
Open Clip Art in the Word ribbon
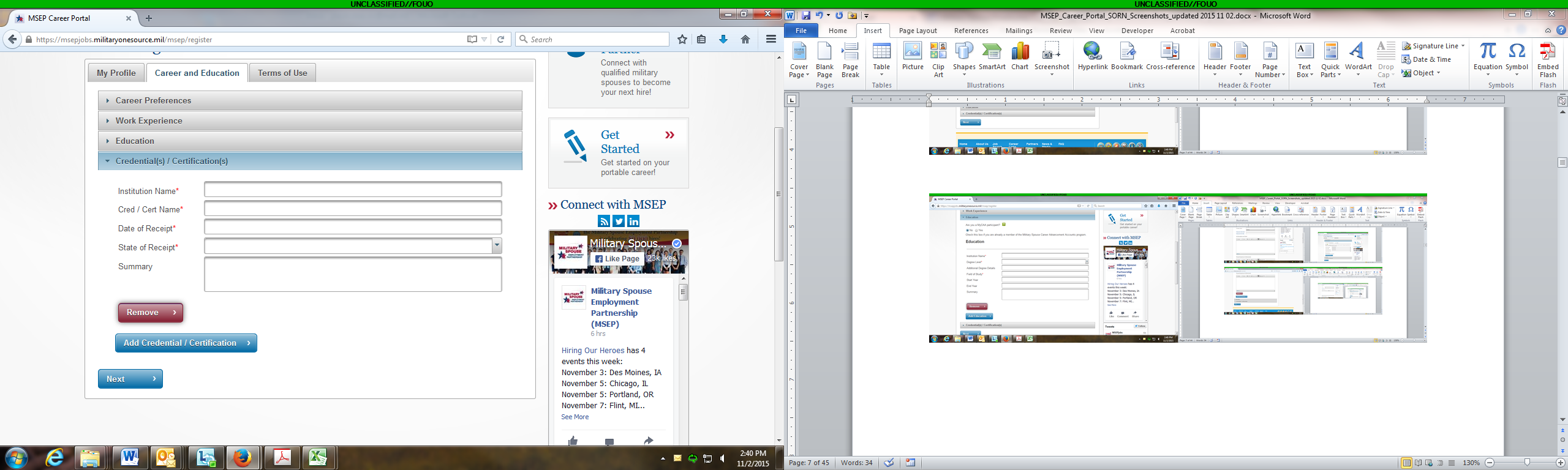[938, 60]
